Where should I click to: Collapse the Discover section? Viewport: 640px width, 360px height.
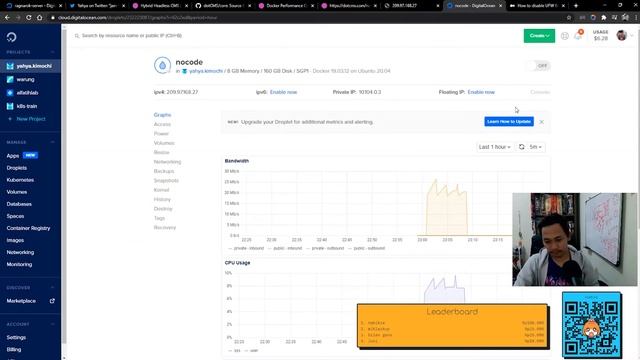point(53,288)
